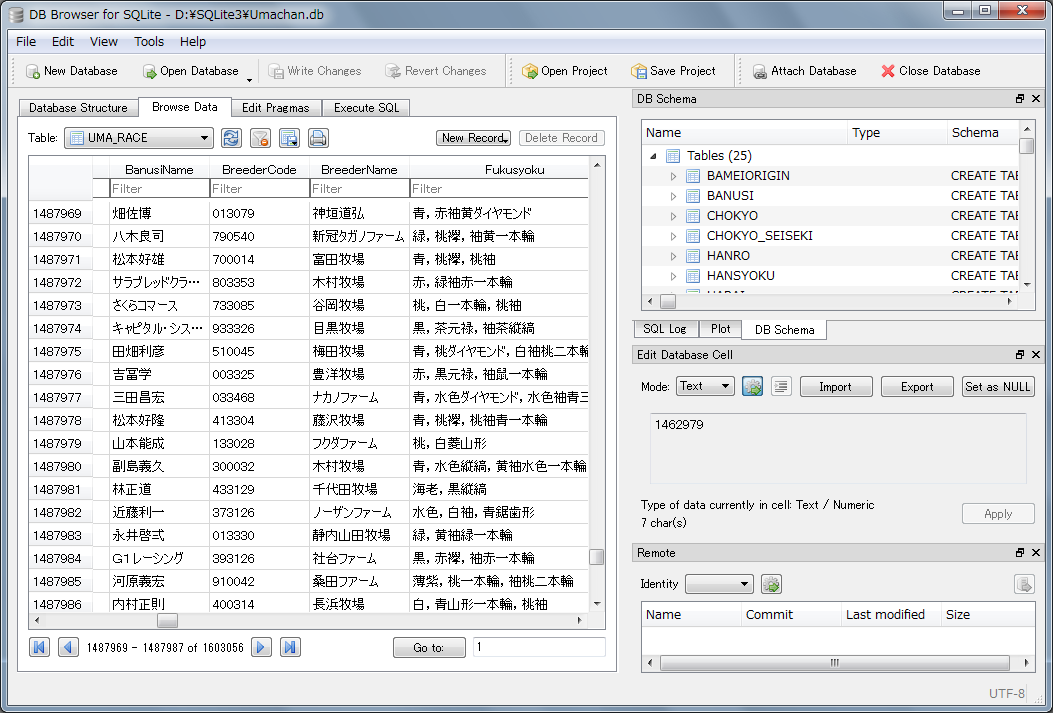Undock the DB Schema panel

(1020, 99)
